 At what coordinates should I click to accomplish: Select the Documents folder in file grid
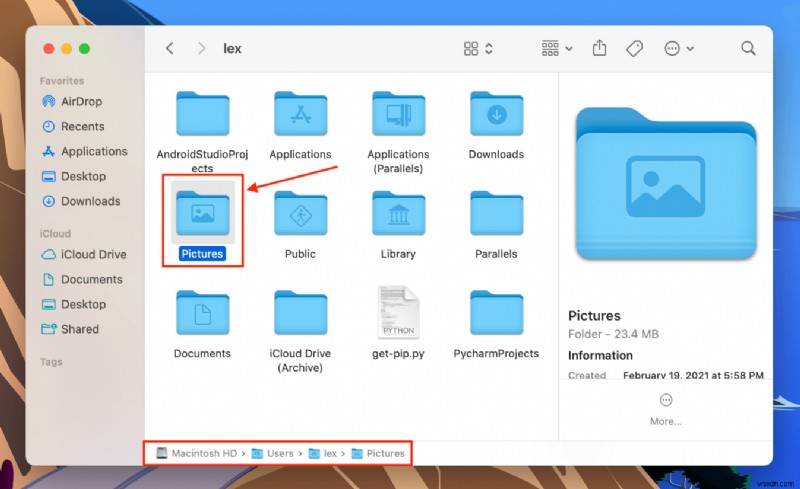[x=203, y=312]
